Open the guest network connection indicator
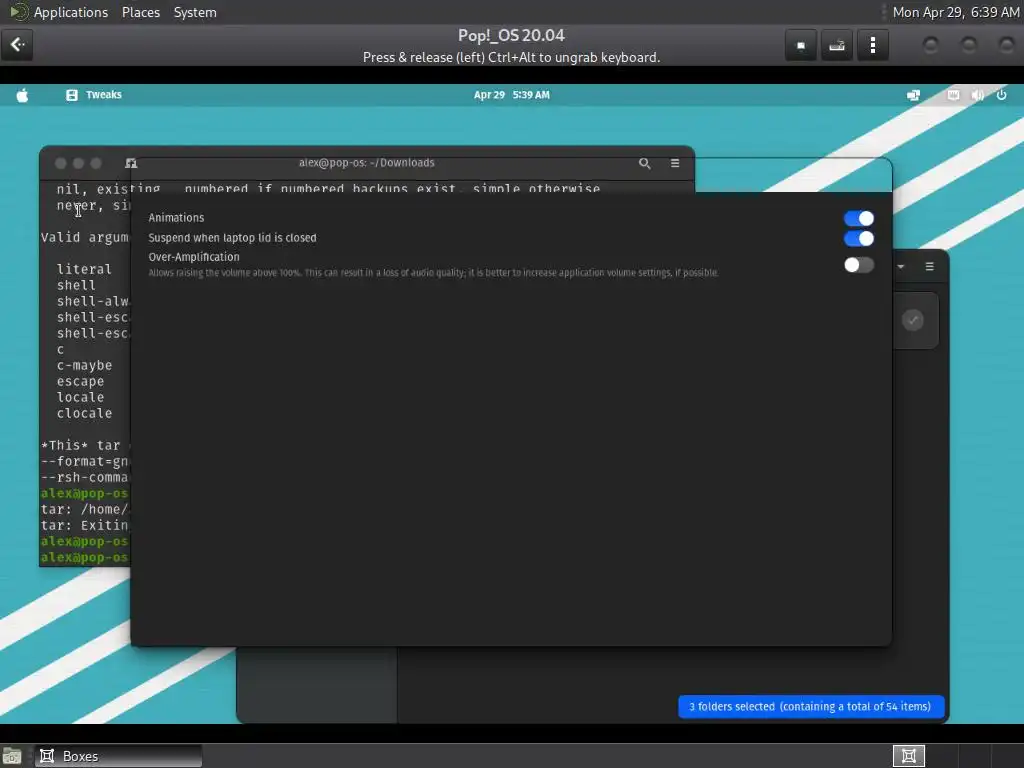The image size is (1024, 768). (x=914, y=95)
